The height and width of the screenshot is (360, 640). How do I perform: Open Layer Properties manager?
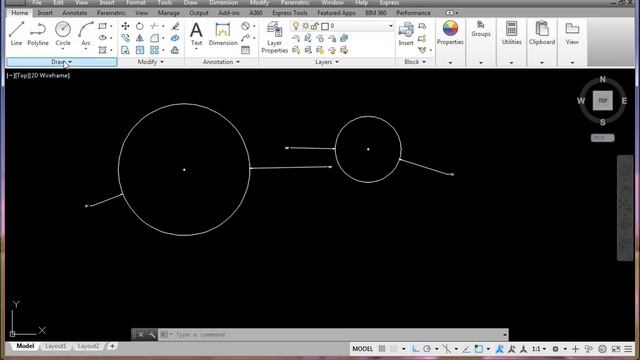pos(274,38)
